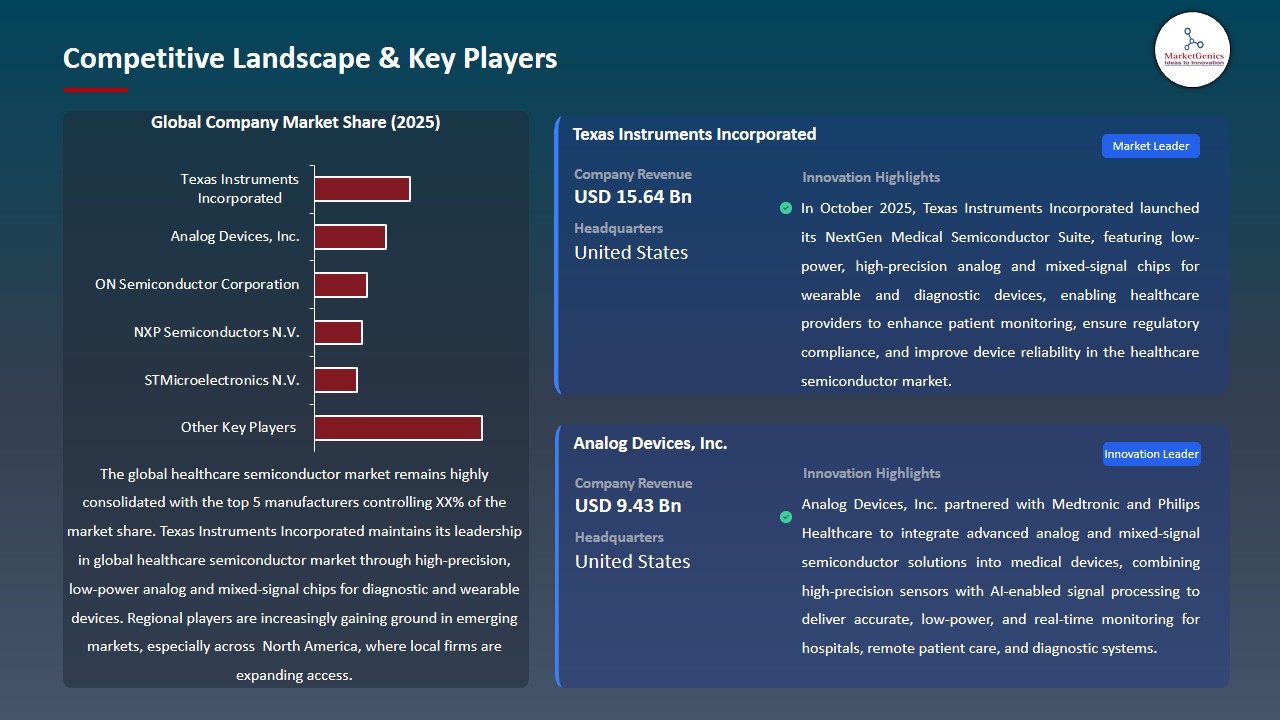1280x720 pixels.
Task: Toggle the ON Semiconductor Corporation bar
Action: [340, 284]
